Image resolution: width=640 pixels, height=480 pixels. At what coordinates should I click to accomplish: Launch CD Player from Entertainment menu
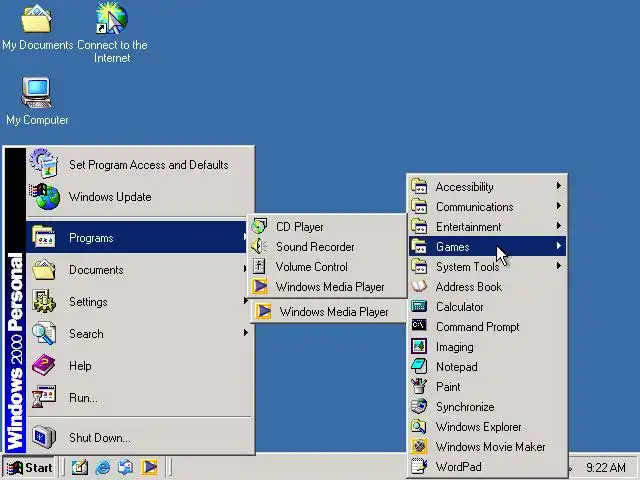tap(259, 226)
